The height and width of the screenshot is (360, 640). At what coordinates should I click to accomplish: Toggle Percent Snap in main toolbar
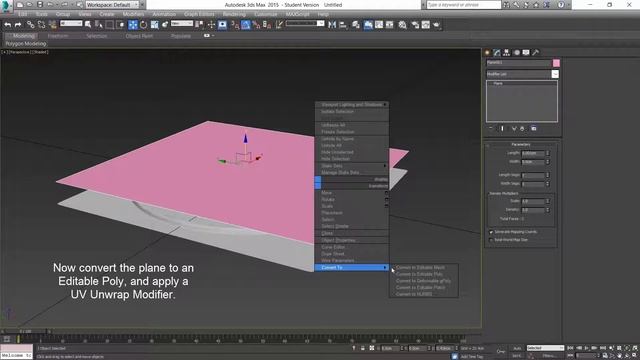[256, 25]
